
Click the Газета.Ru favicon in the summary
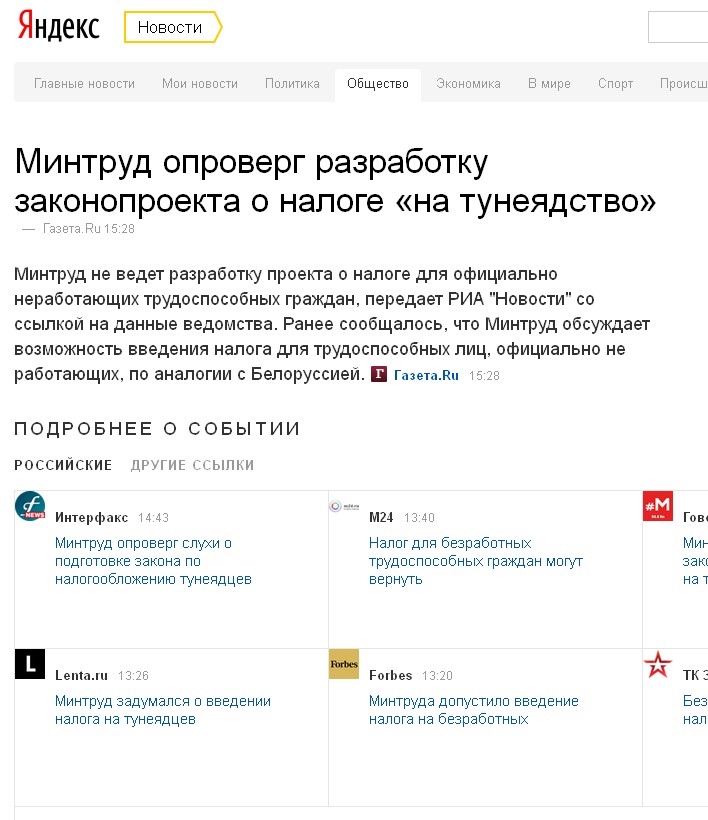[x=379, y=374]
